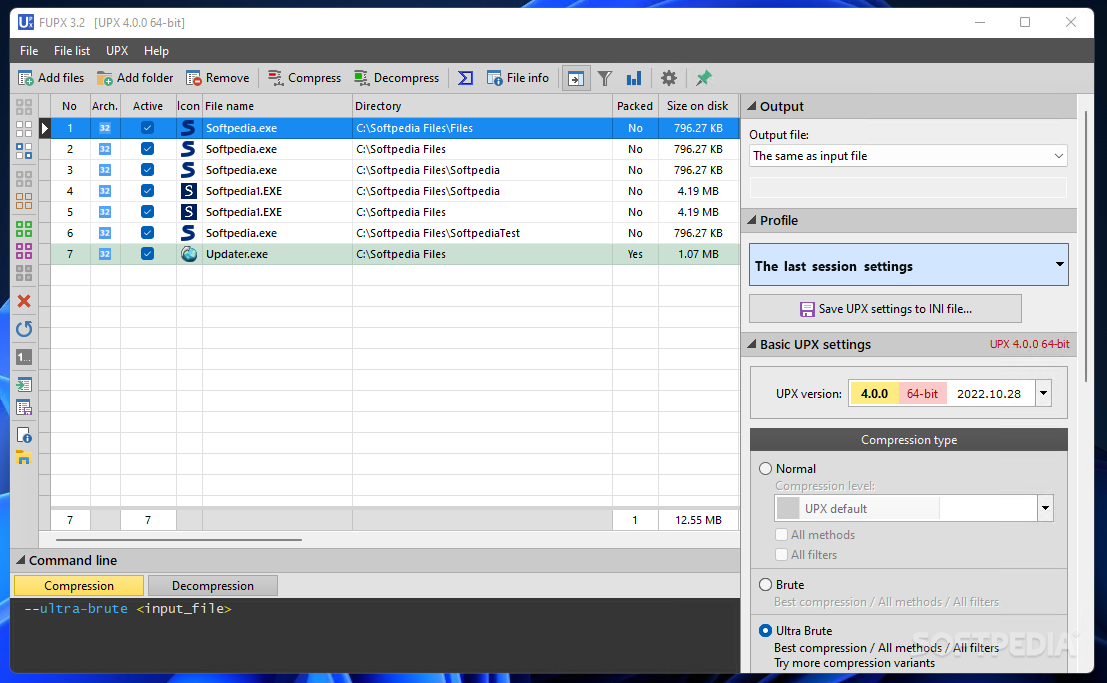The width and height of the screenshot is (1107, 683).
Task: Switch to the Compression tab
Action: tap(78, 586)
